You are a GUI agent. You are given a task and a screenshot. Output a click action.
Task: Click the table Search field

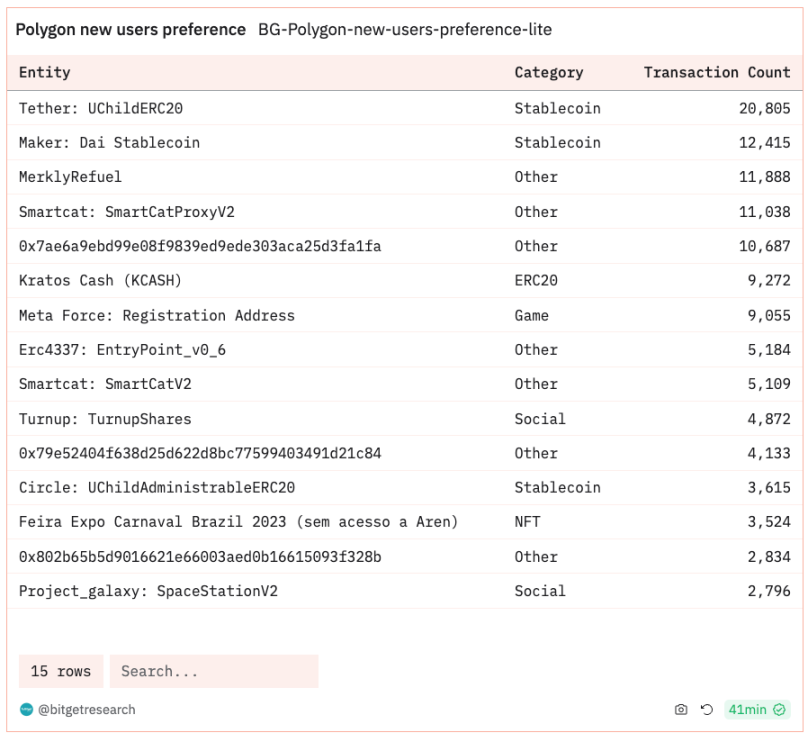tap(214, 671)
